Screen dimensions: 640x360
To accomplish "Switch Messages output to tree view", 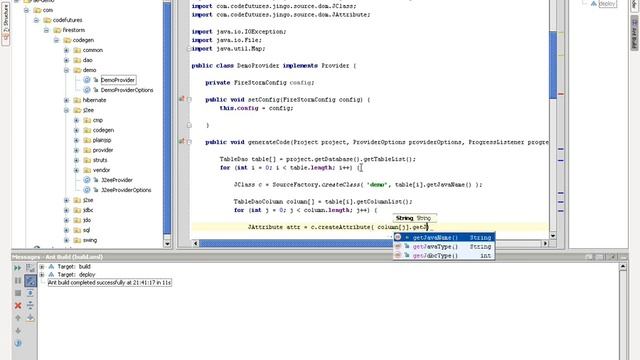I will [x=30, y=268].
